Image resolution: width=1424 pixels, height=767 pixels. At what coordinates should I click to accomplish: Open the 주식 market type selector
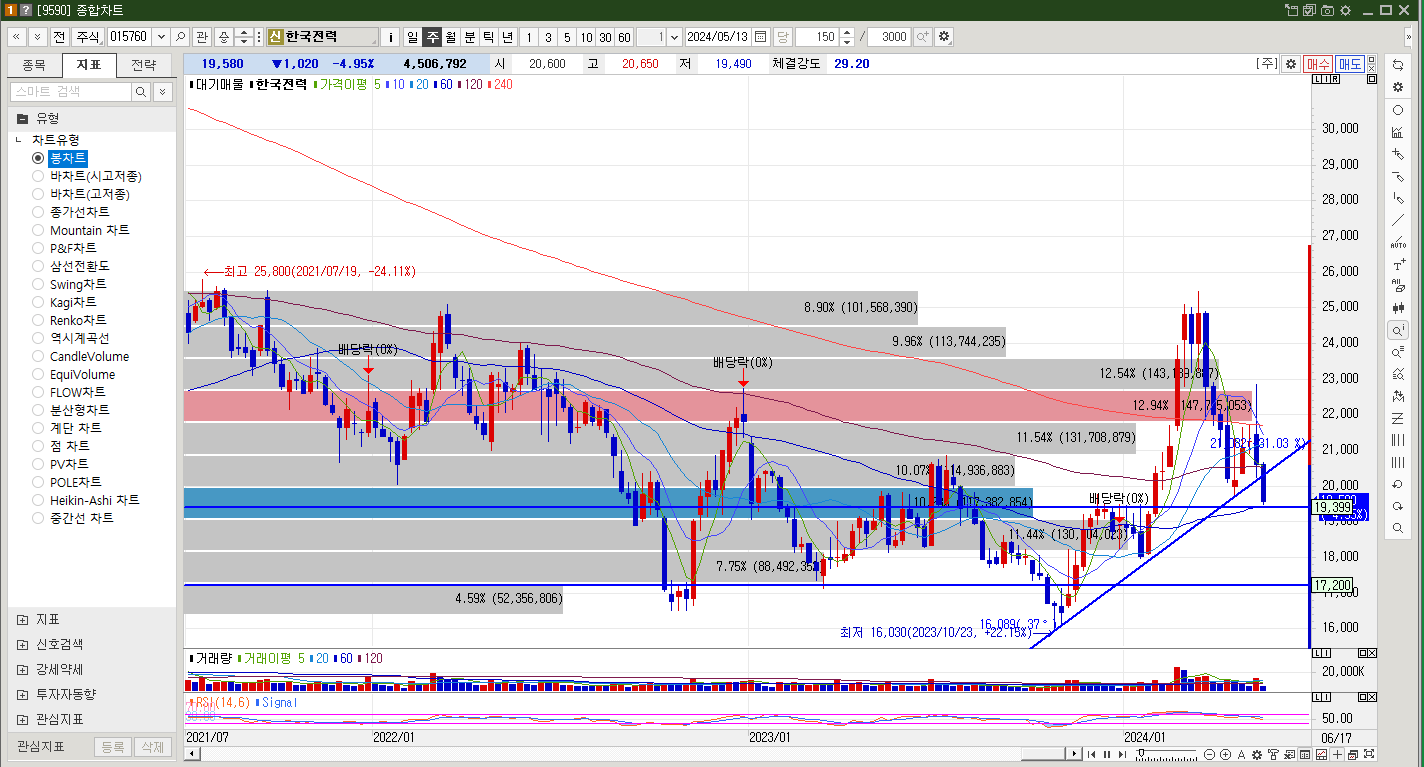88,37
